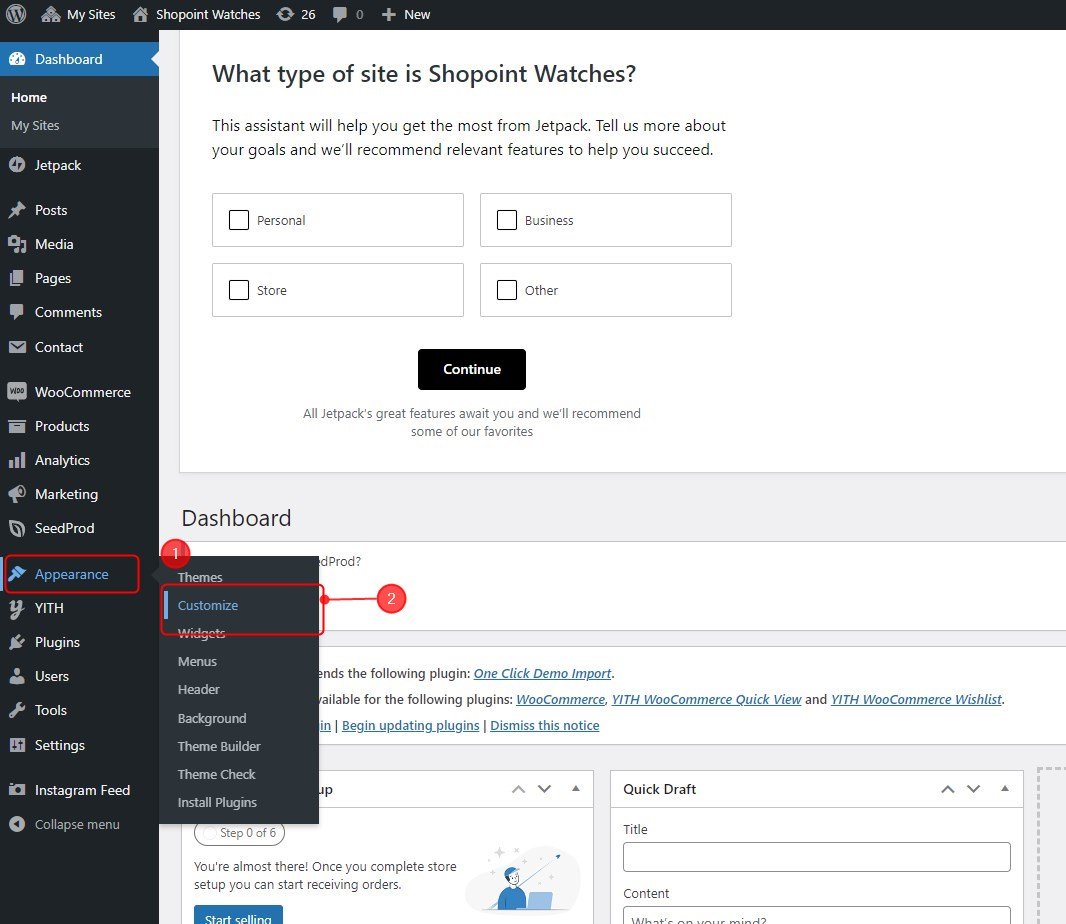Open the My Sites network icon

[x=51, y=14]
